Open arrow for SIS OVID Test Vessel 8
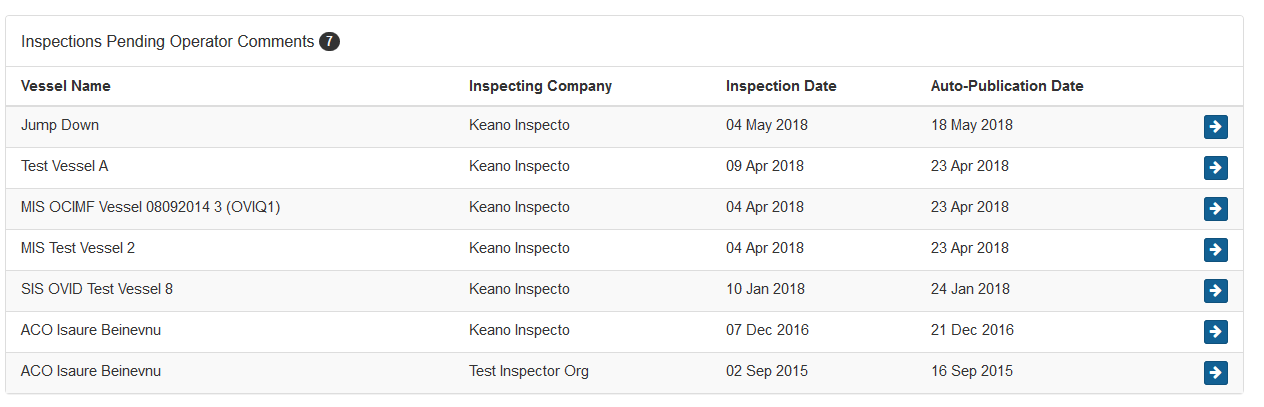The image size is (1264, 407). [x=1215, y=291]
